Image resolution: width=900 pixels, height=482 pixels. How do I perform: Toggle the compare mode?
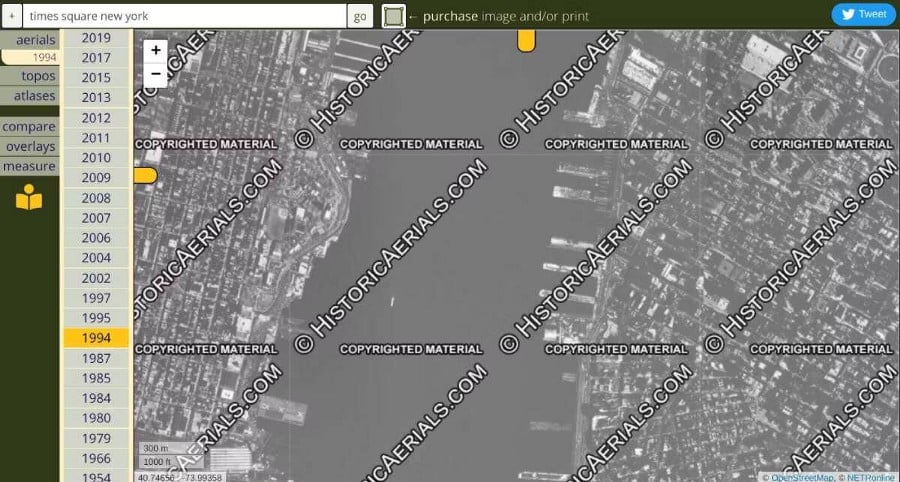coord(29,127)
